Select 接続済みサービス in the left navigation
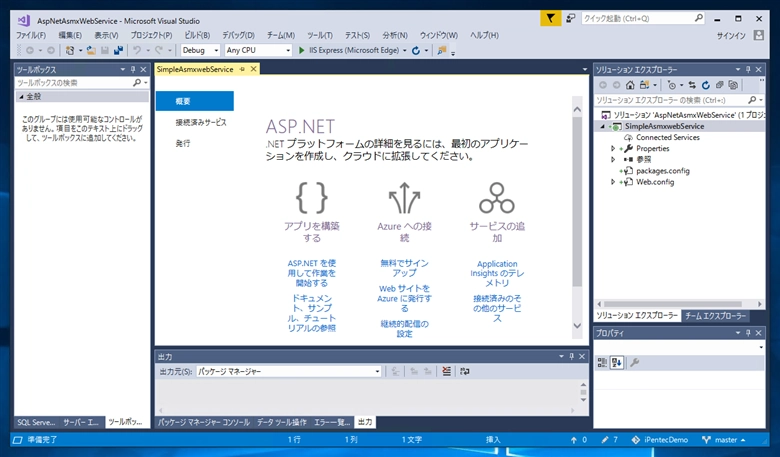The image size is (780, 457). 201,122
